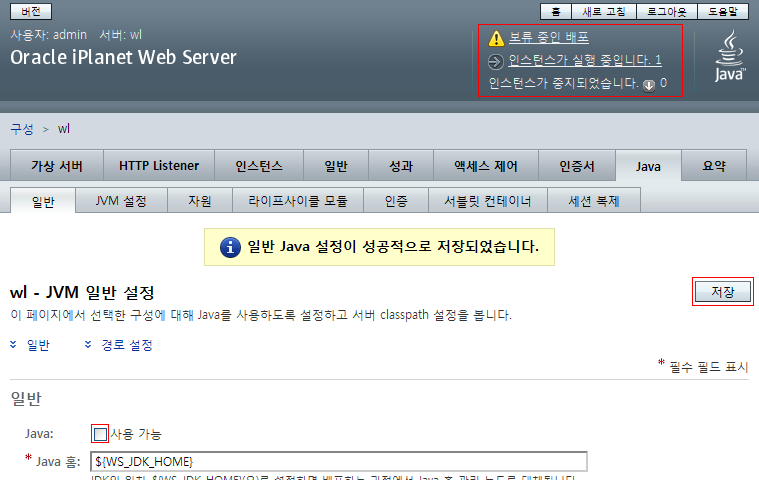Click the 저장 save button

723,291
